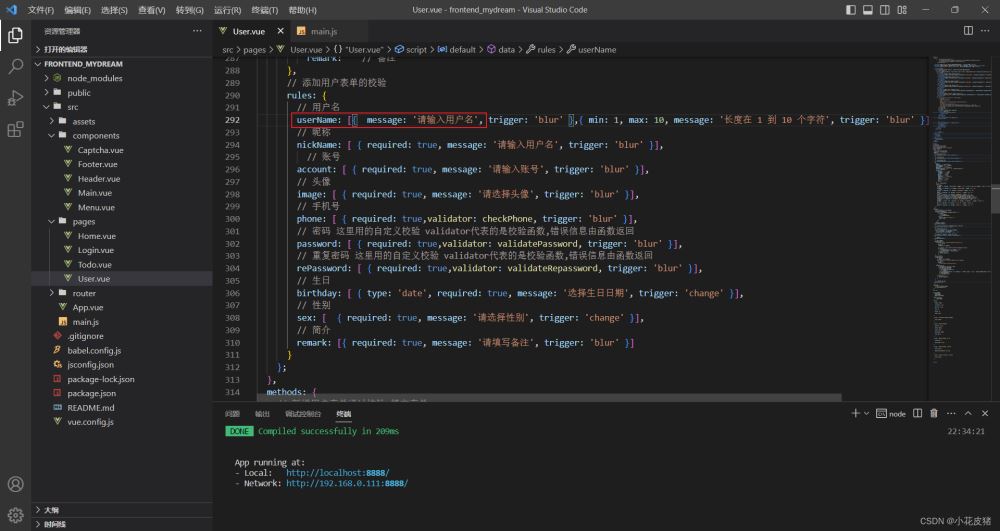This screenshot has height=531, width=1000.
Task: Open the Manage gear settings icon
Action: (x=15, y=516)
